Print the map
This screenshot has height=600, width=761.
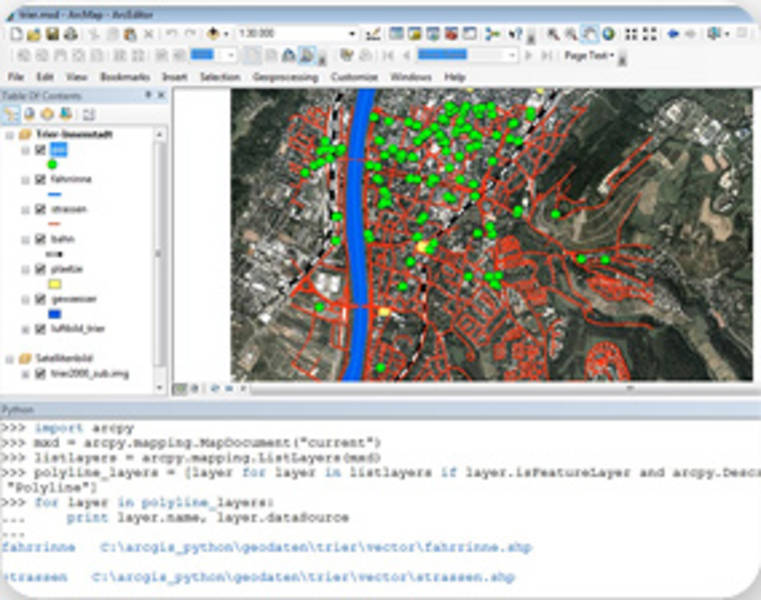(x=71, y=33)
